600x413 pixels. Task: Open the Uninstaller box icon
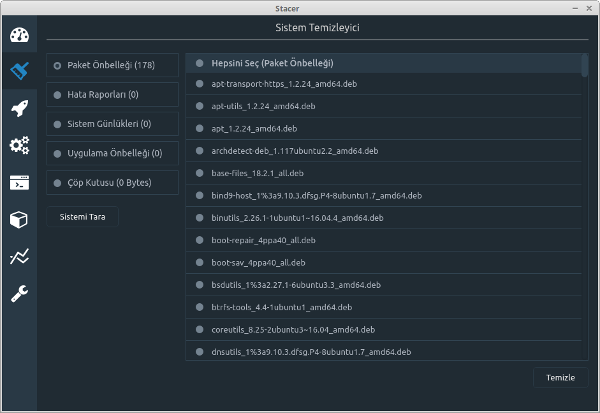point(19,220)
